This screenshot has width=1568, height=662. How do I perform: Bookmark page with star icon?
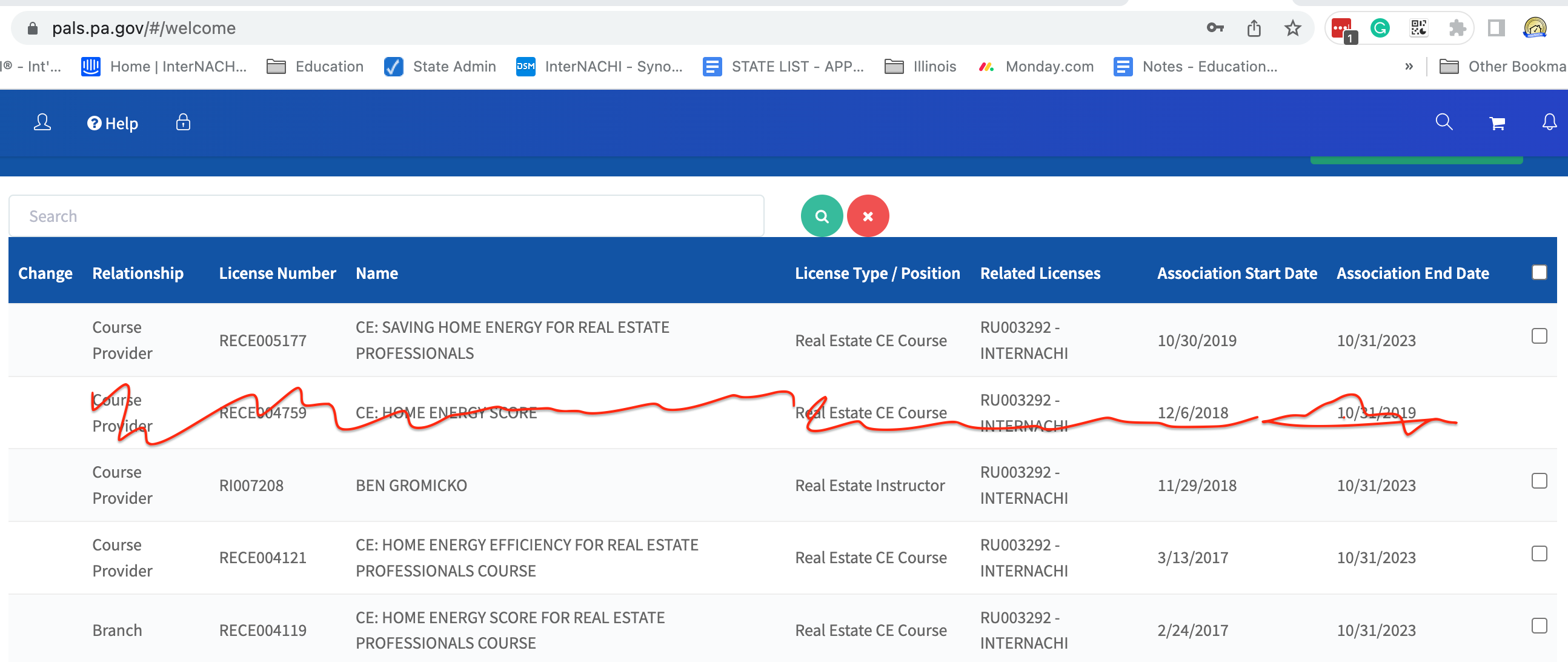1292,28
